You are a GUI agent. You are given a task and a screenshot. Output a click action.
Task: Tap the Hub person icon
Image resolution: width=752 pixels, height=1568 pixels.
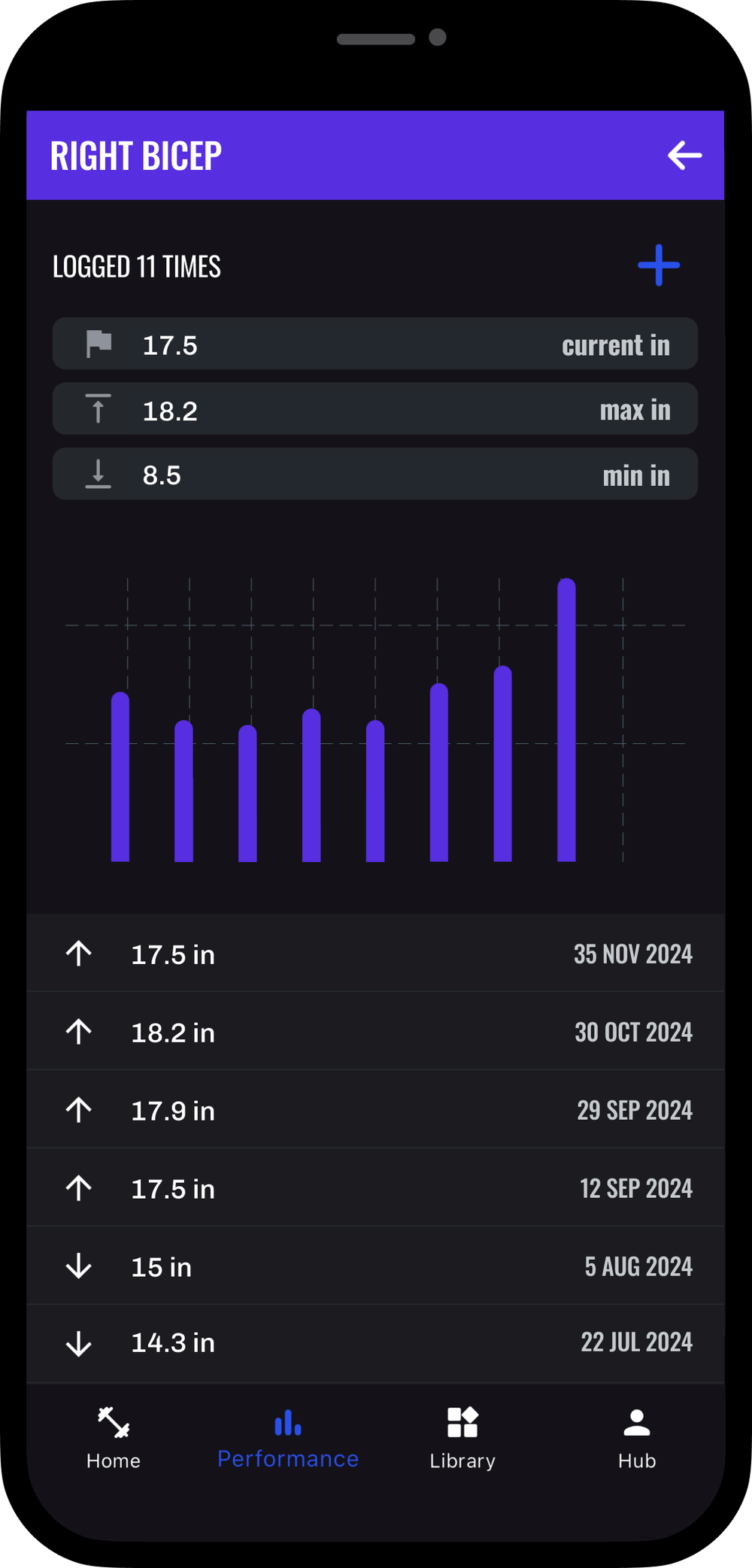(x=637, y=1422)
